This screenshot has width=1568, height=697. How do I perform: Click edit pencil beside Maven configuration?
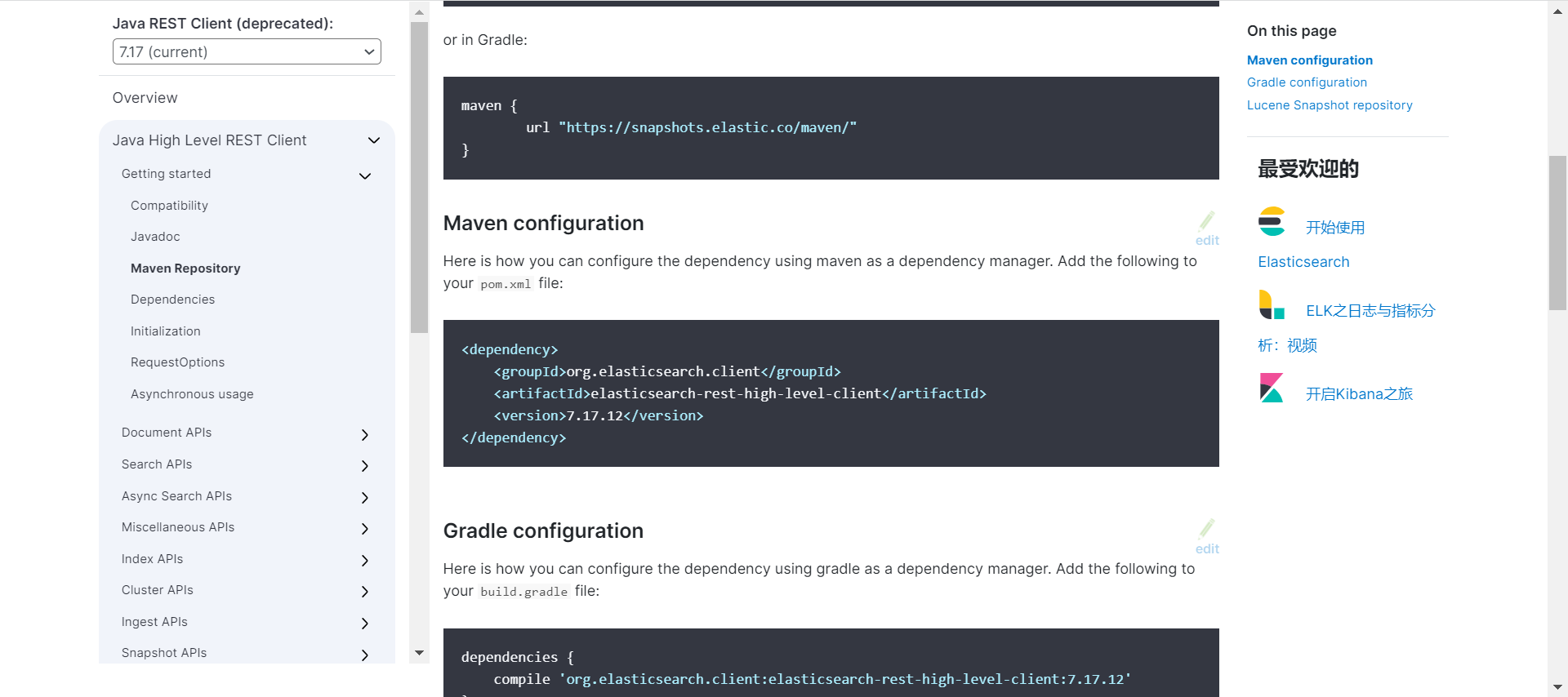[x=1207, y=221]
